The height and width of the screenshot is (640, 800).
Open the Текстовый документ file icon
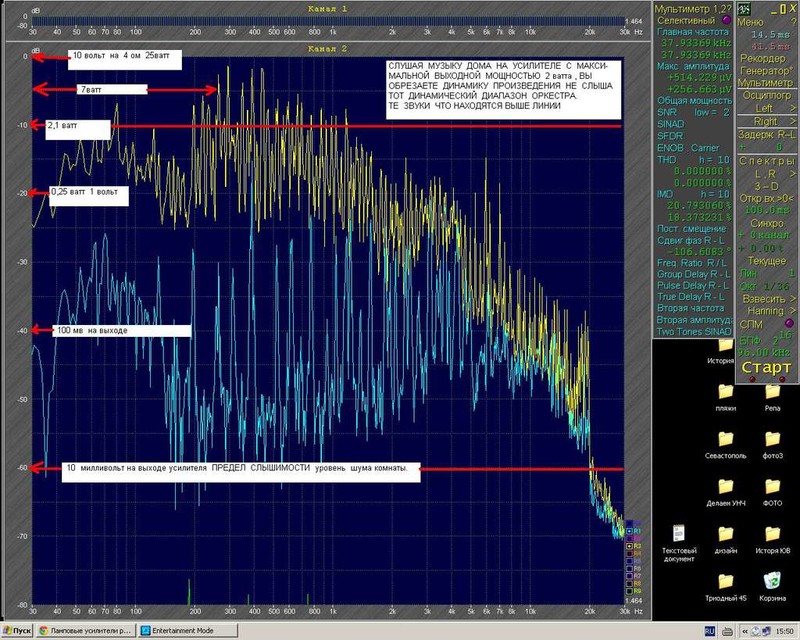pos(679,533)
